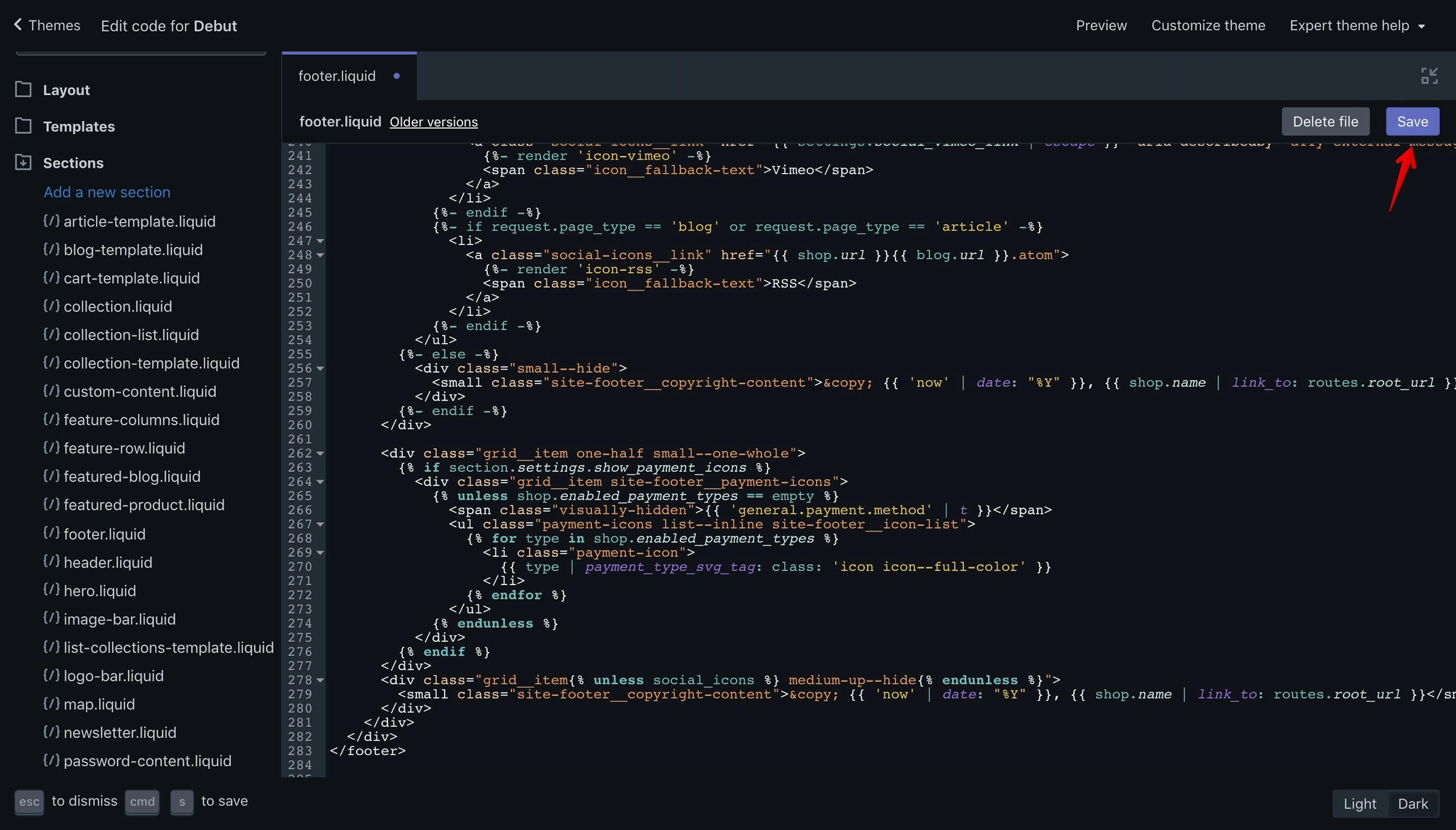Click liquid file icon next to image-bar.liquid

tap(51, 618)
